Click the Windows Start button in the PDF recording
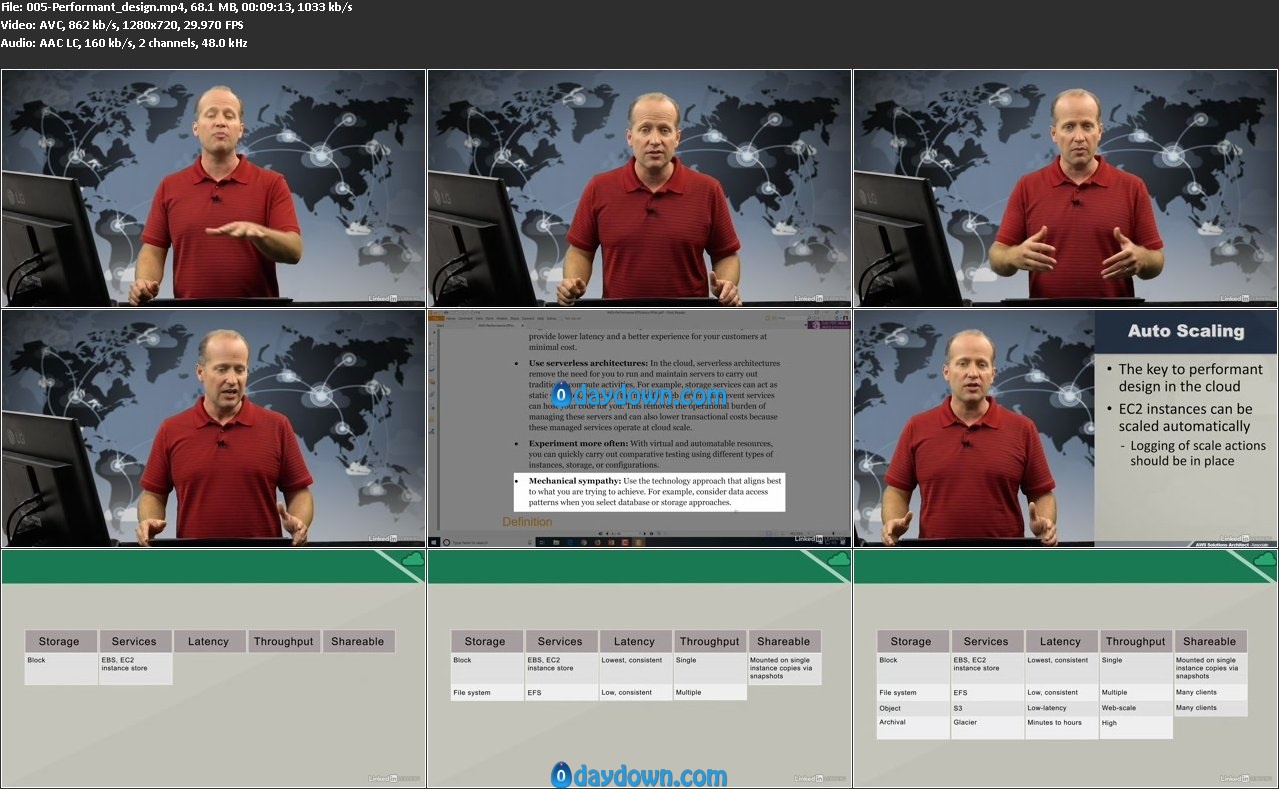This screenshot has height=789, width=1279. [x=434, y=541]
